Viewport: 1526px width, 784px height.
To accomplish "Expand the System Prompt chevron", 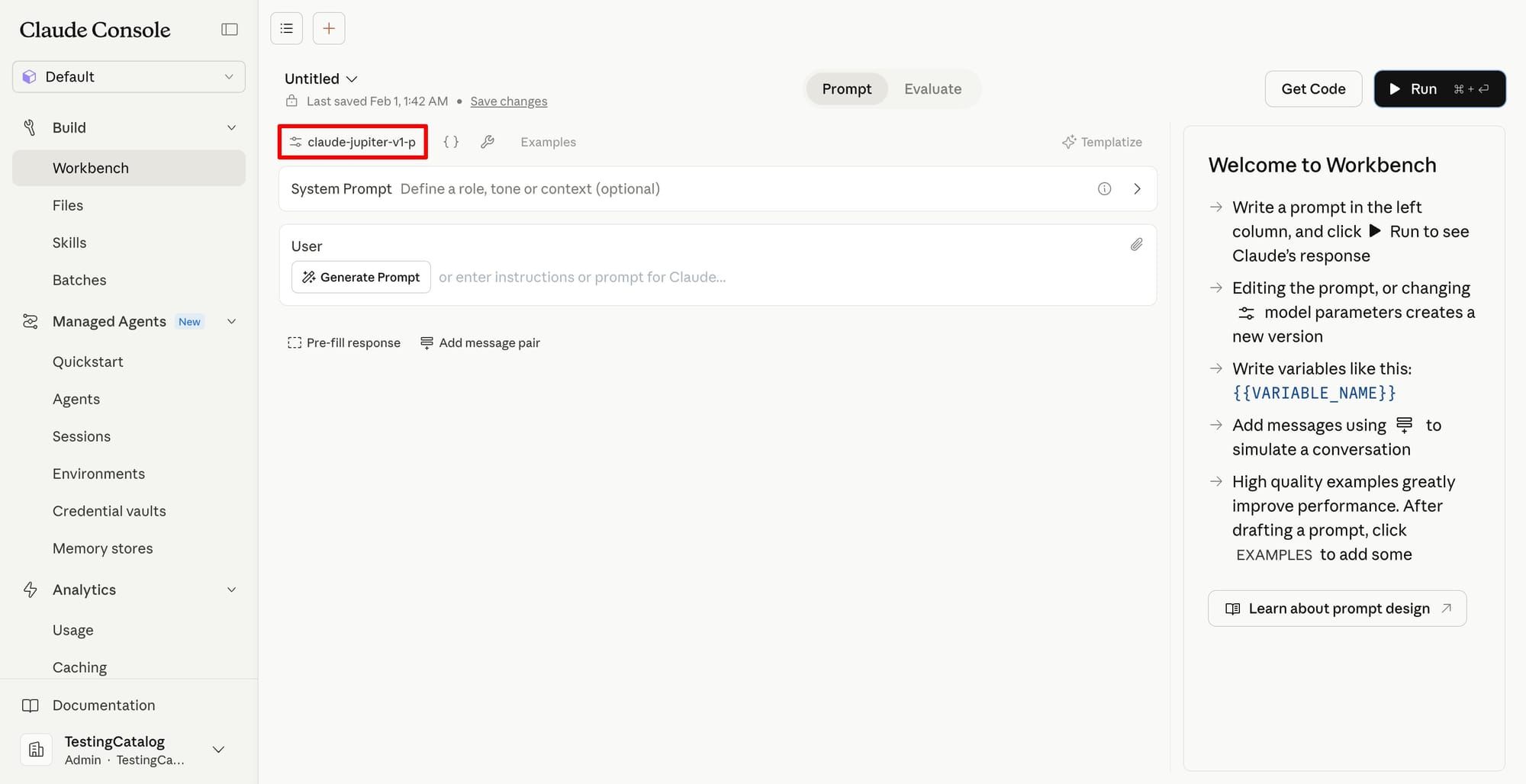I will [1137, 189].
